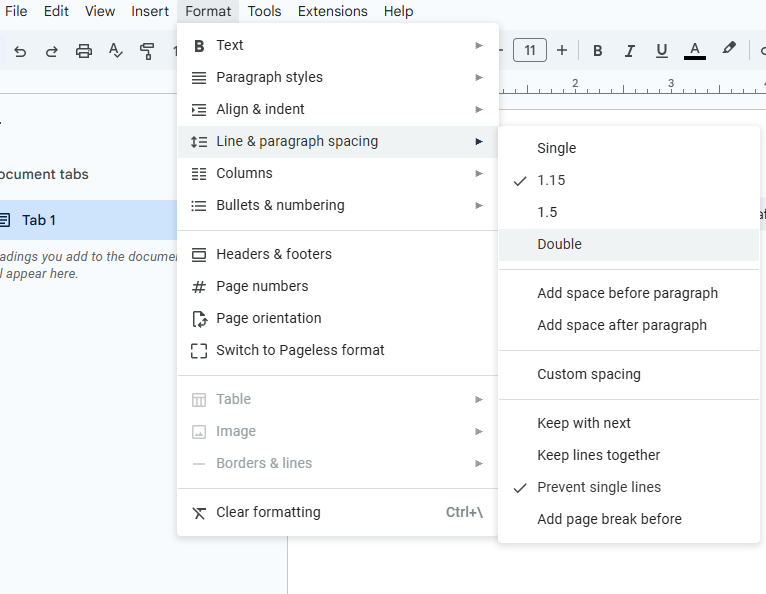Click the Undo arrow icon

(x=21, y=51)
